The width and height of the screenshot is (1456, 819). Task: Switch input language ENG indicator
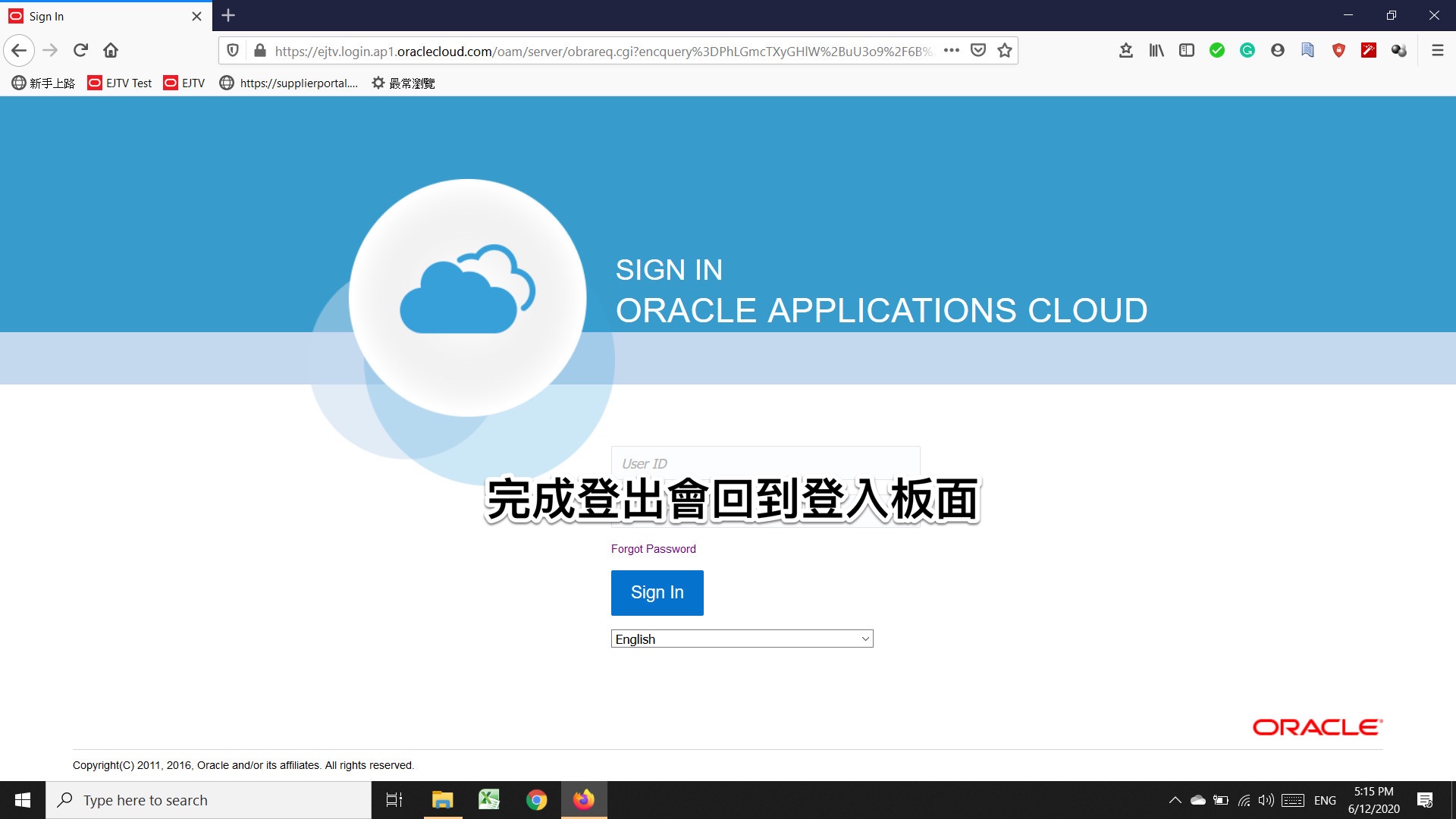pyautogui.click(x=1325, y=800)
